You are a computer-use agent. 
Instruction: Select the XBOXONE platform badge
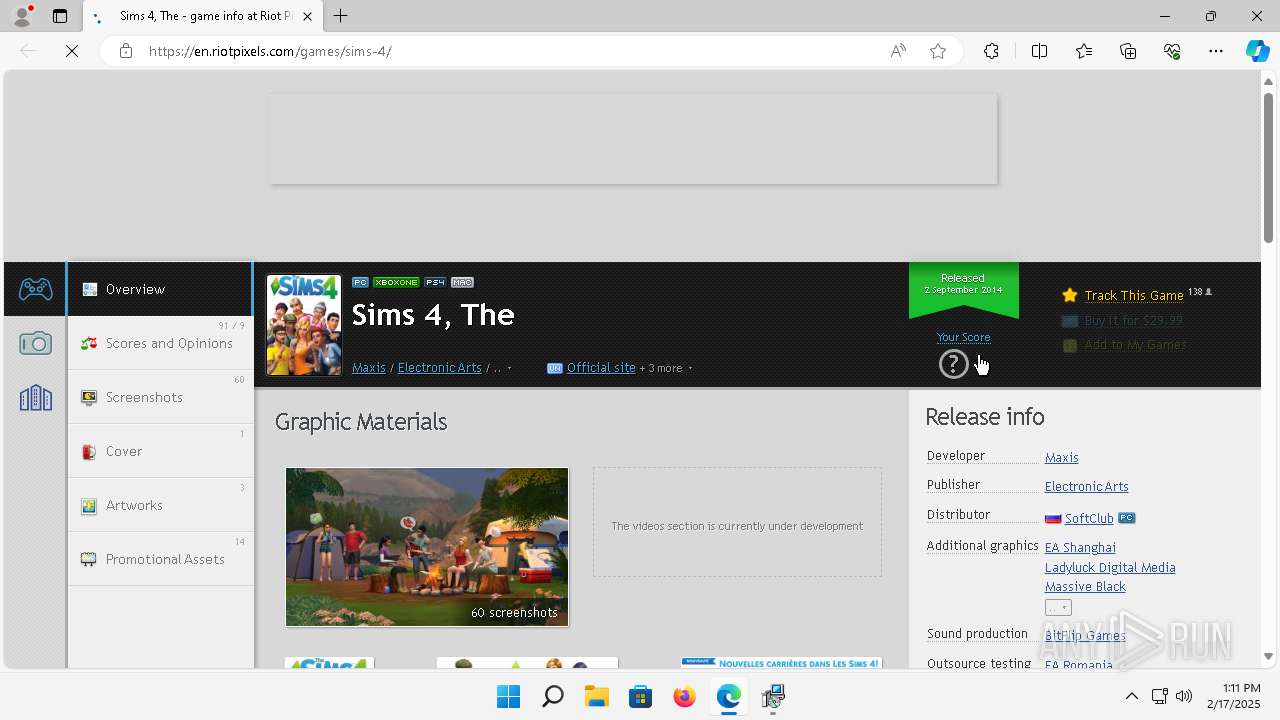click(396, 282)
